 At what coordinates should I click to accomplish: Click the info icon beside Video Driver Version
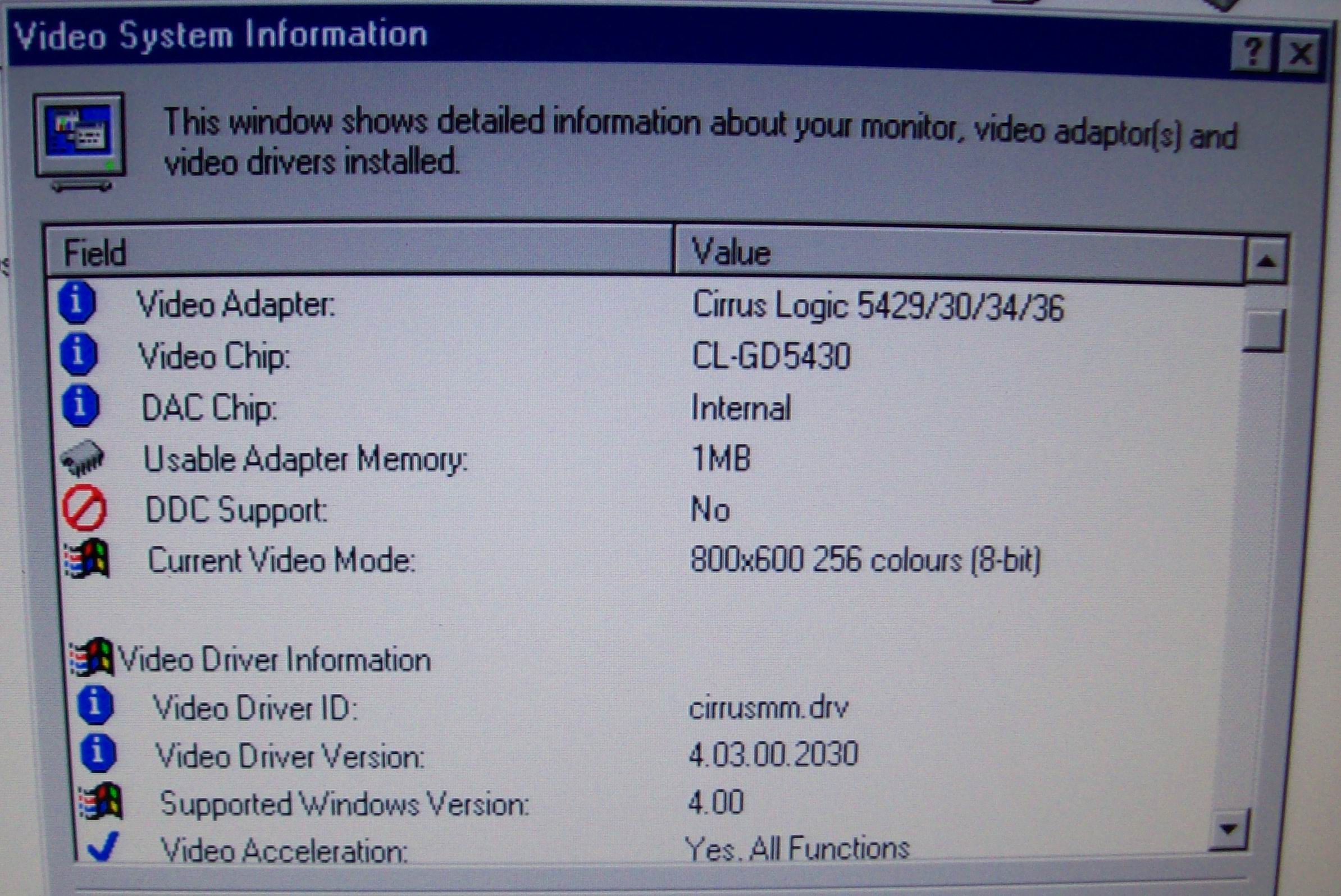pos(98,753)
